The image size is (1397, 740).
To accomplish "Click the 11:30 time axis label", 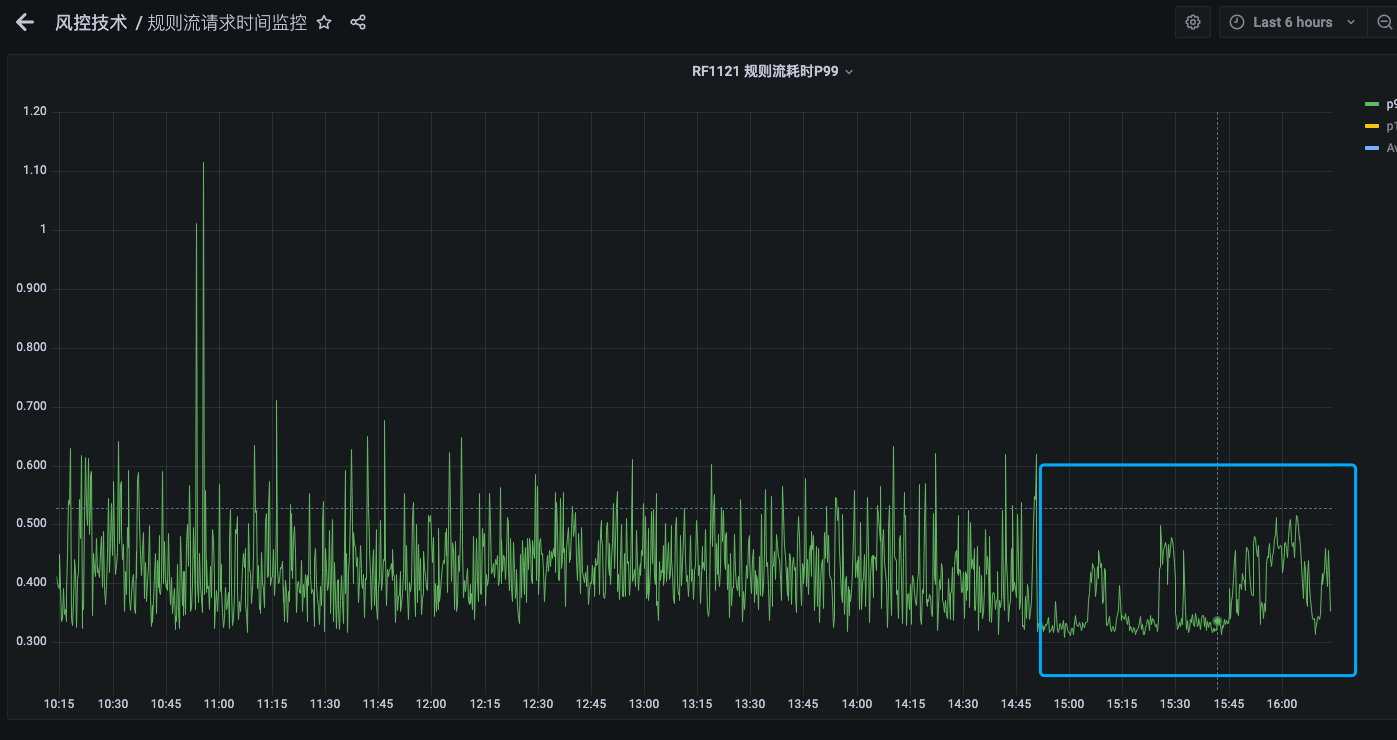I will point(325,704).
